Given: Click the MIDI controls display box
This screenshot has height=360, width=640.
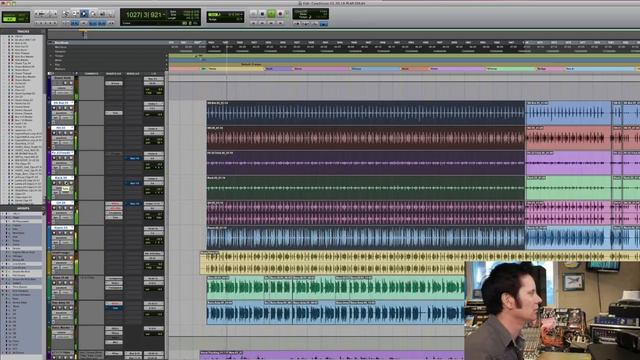Looking at the screenshot, I should click(311, 14).
